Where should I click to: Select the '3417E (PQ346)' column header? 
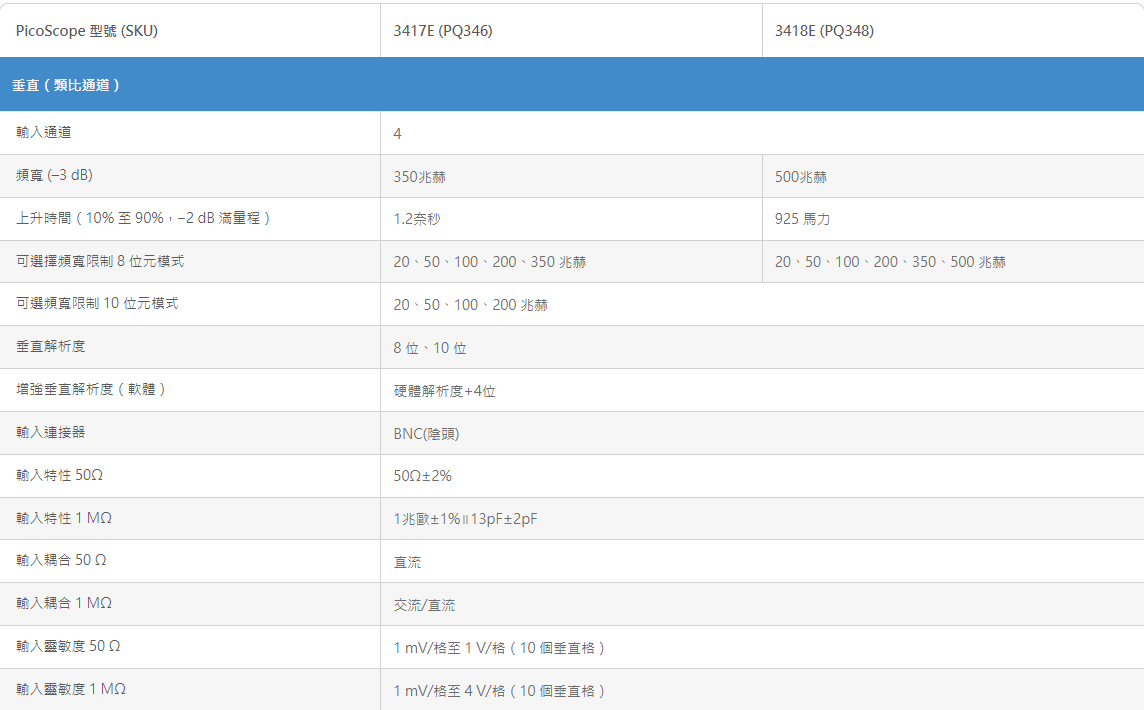coord(443,31)
